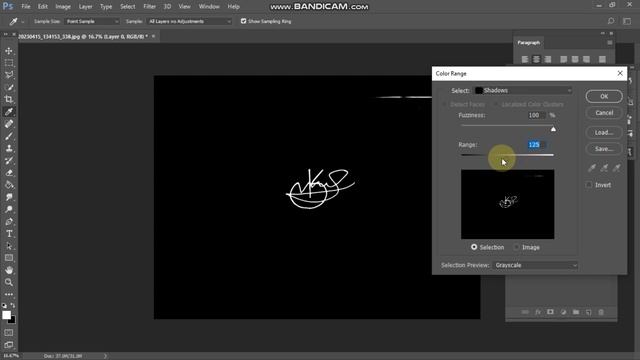The image size is (640, 360).
Task: Open the Edit menu
Action: tap(42, 7)
